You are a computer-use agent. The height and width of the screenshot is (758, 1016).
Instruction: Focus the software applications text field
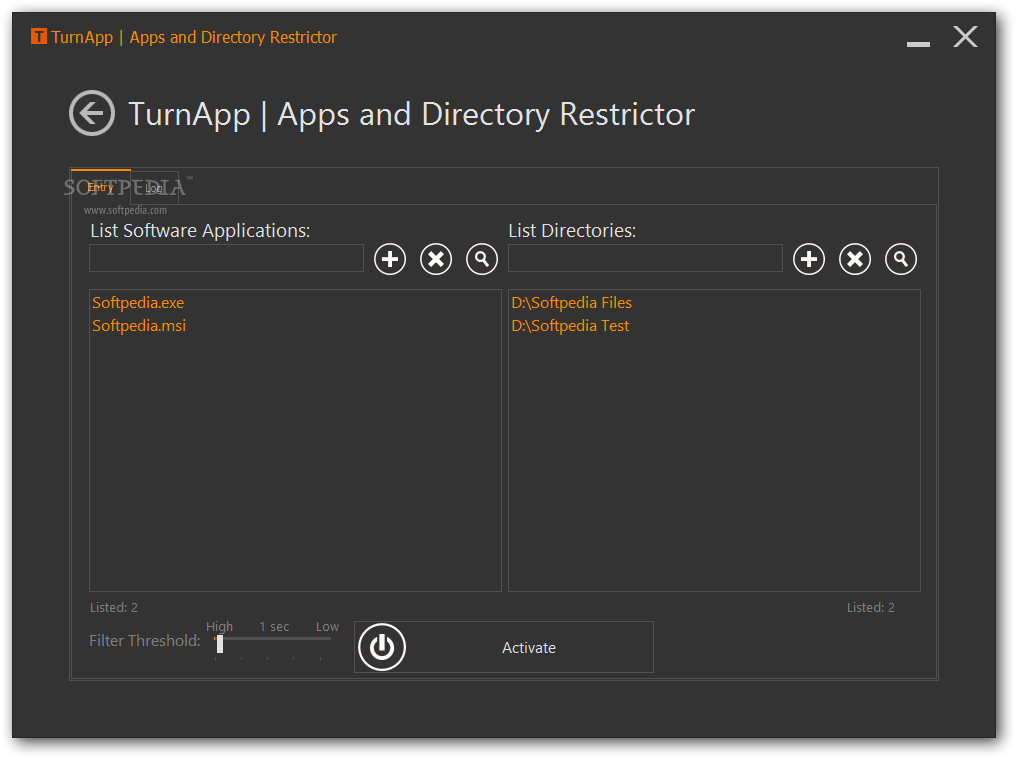pos(226,258)
